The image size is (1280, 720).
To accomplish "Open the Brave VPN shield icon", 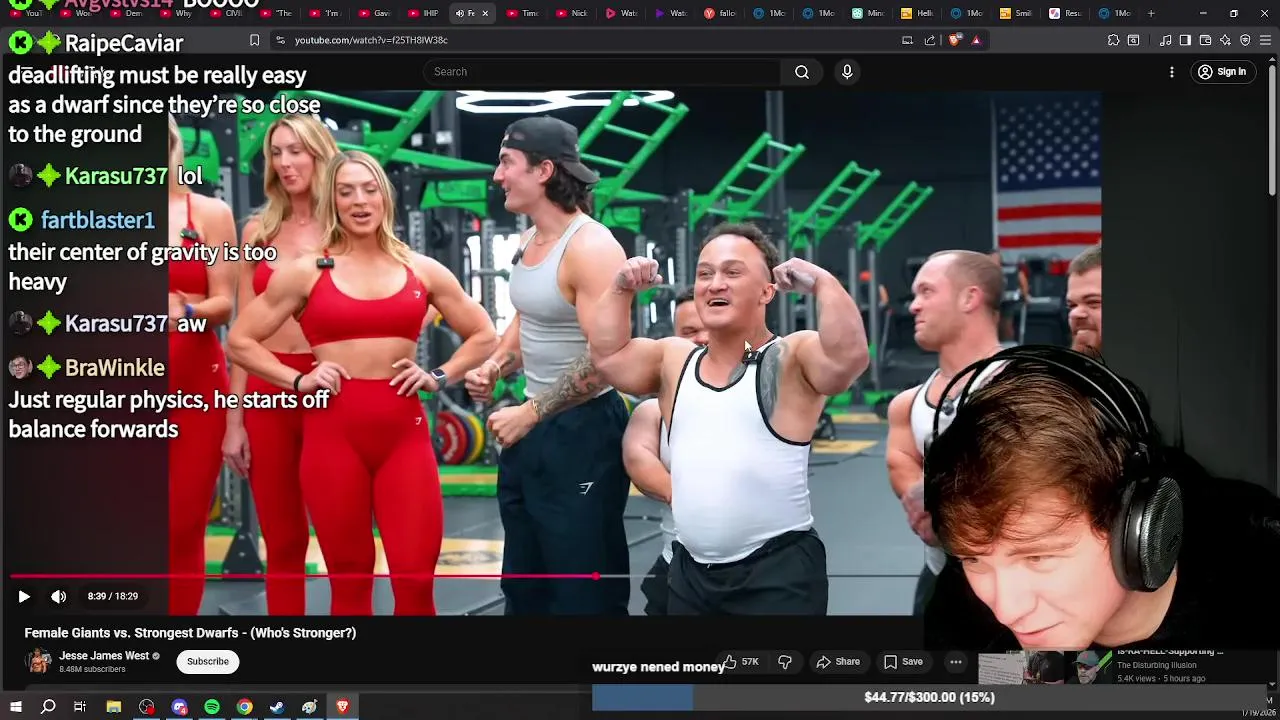I will (1245, 40).
